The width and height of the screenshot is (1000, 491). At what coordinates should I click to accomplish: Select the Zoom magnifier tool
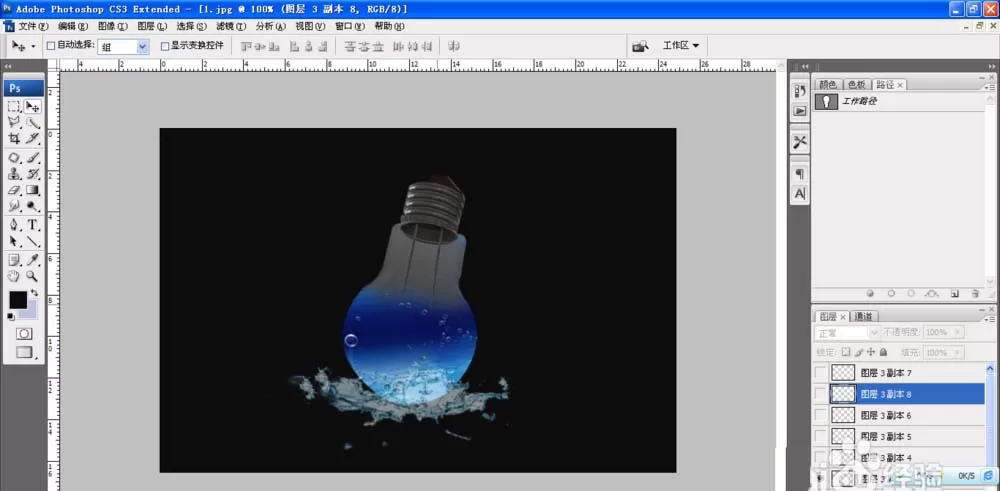33,277
